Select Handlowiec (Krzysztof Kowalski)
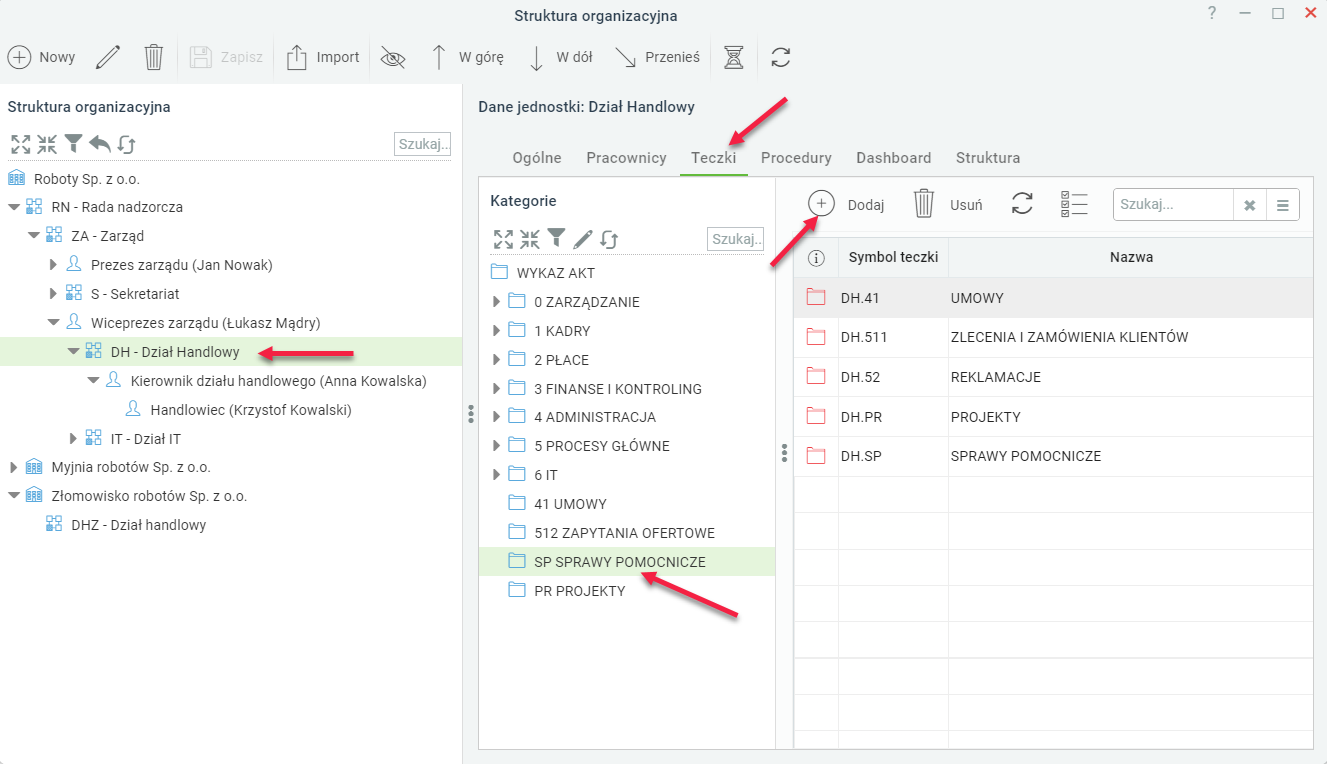The height and width of the screenshot is (764, 1327). pos(251,410)
